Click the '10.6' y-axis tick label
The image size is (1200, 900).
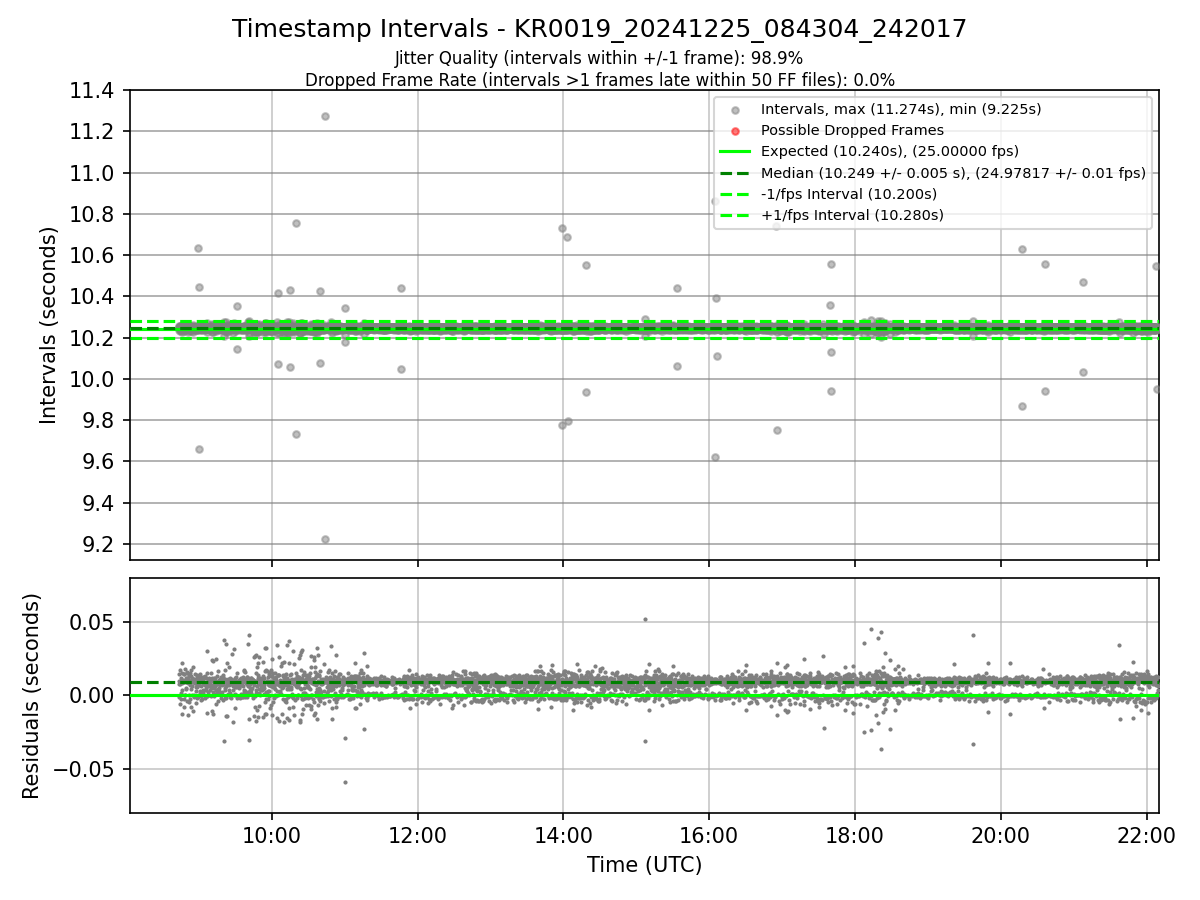[94, 256]
